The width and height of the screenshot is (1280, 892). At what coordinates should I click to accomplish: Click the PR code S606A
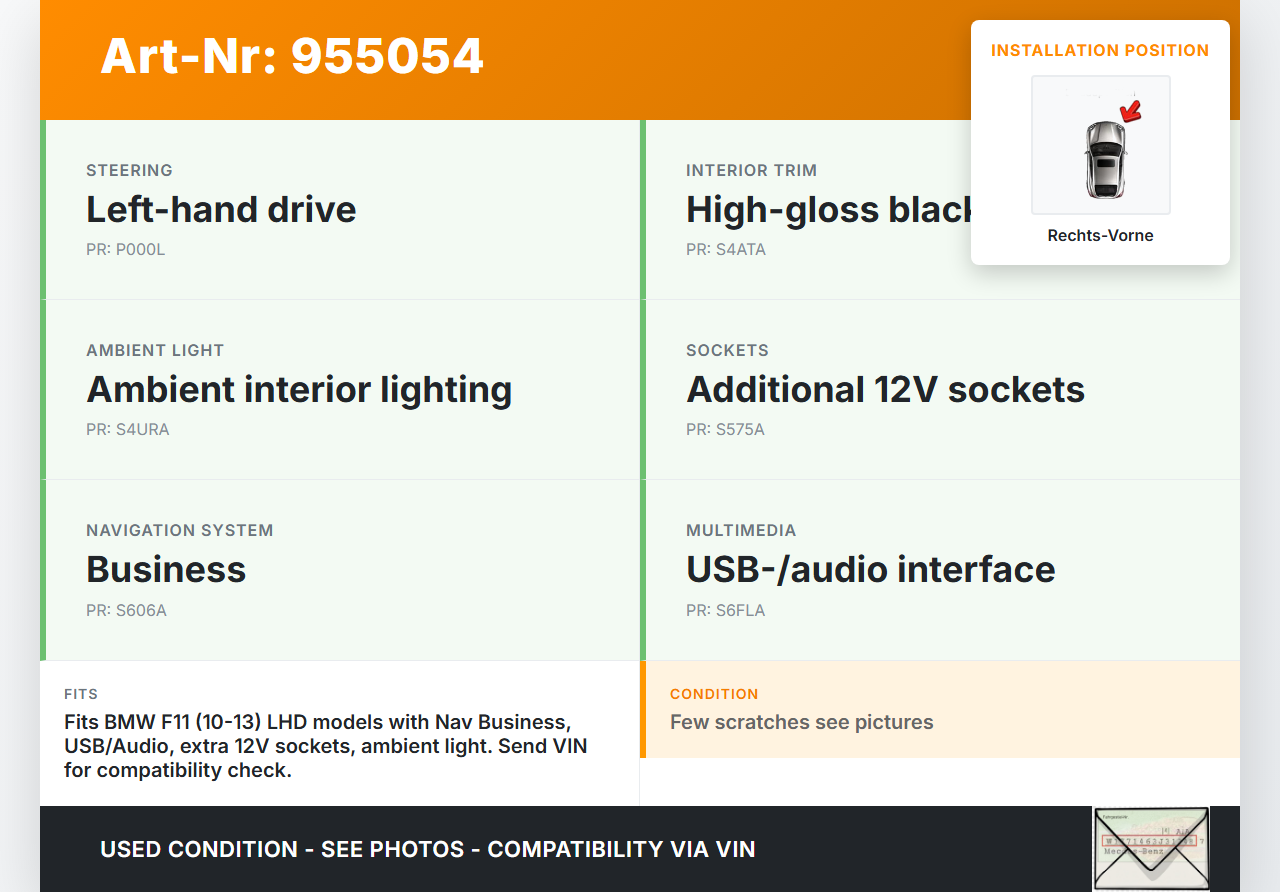126,610
